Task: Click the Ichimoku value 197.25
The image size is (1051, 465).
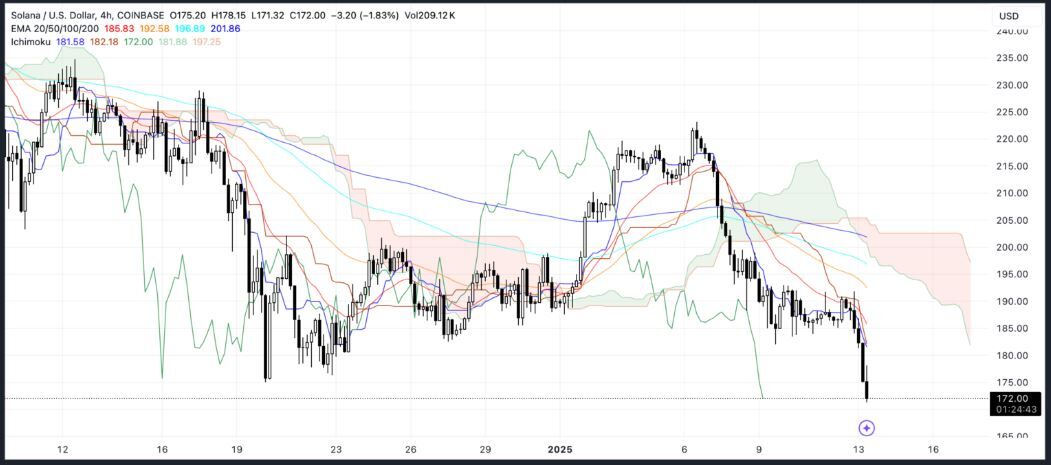Action: [x=207, y=42]
